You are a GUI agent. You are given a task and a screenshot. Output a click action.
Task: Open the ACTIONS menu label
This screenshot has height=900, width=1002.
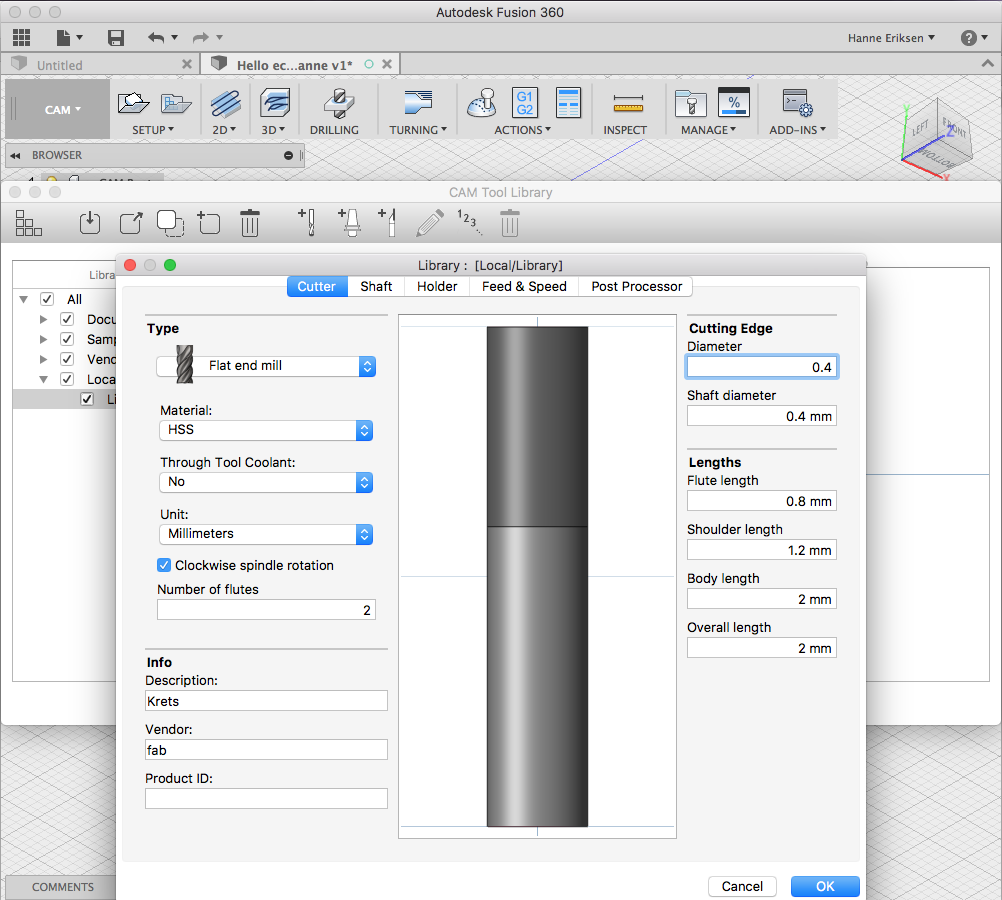pyautogui.click(x=522, y=130)
